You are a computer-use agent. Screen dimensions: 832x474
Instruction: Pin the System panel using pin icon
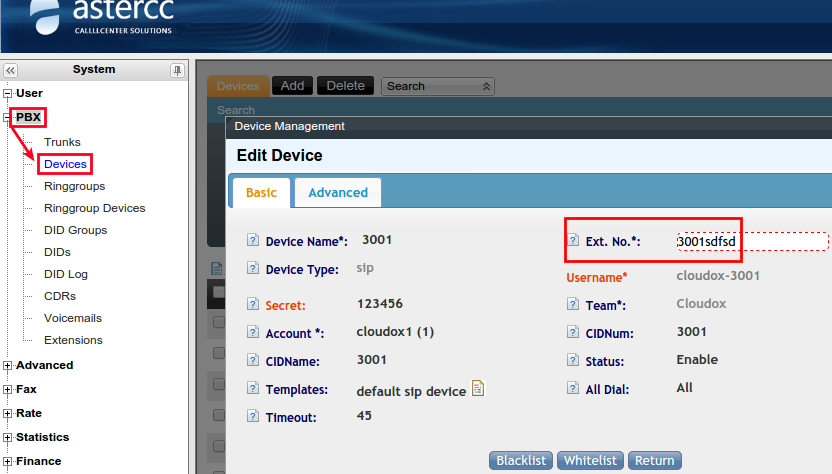point(177,70)
